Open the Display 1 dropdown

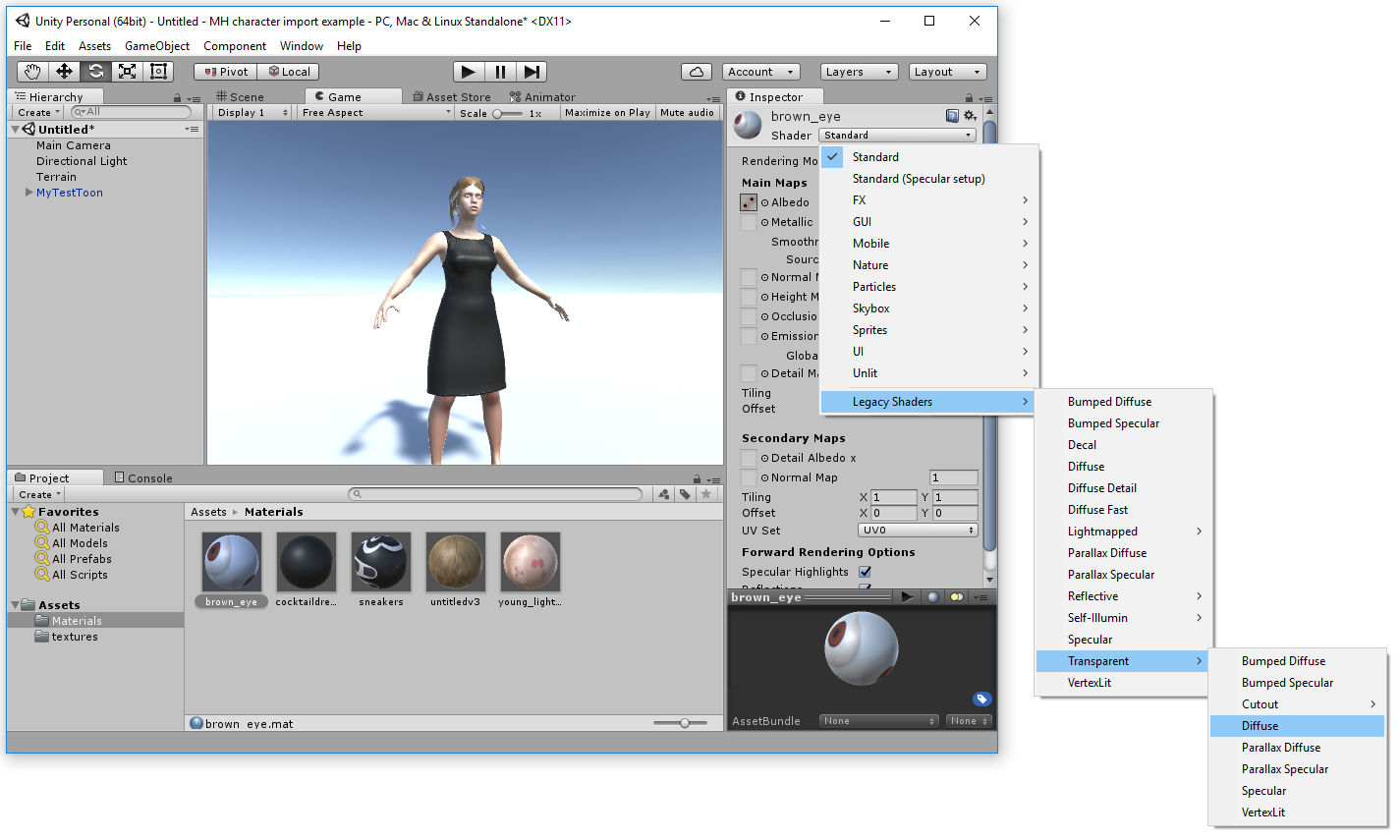(x=252, y=113)
